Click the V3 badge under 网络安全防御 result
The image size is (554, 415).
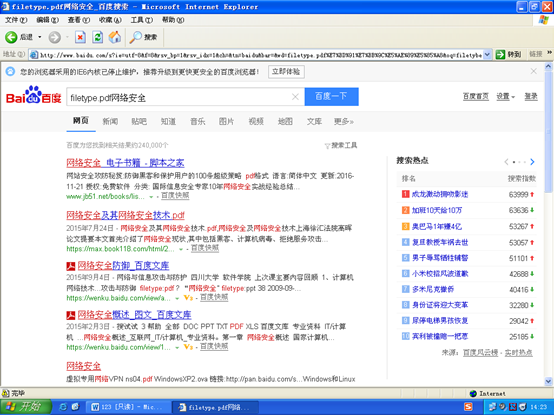click(188, 298)
